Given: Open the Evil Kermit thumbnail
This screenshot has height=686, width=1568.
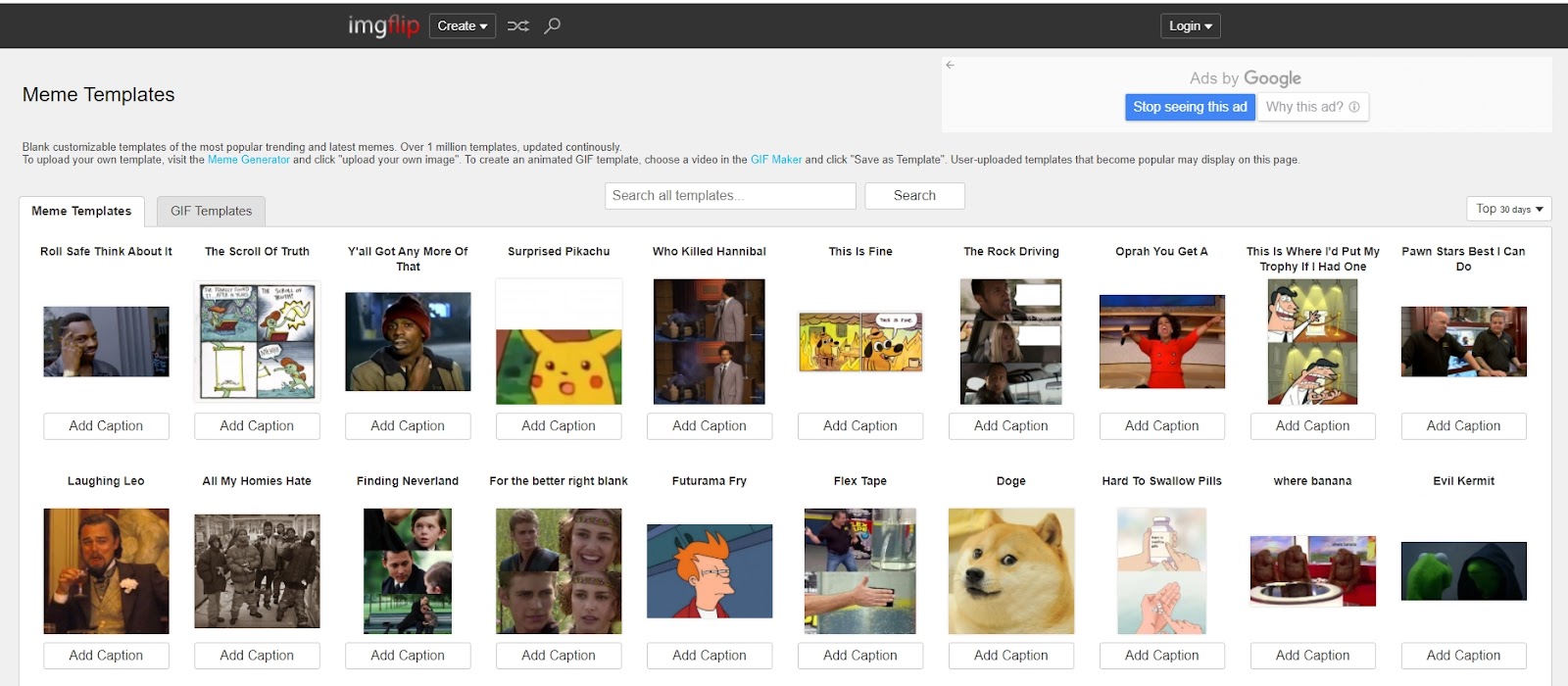Looking at the screenshot, I should [x=1464, y=570].
